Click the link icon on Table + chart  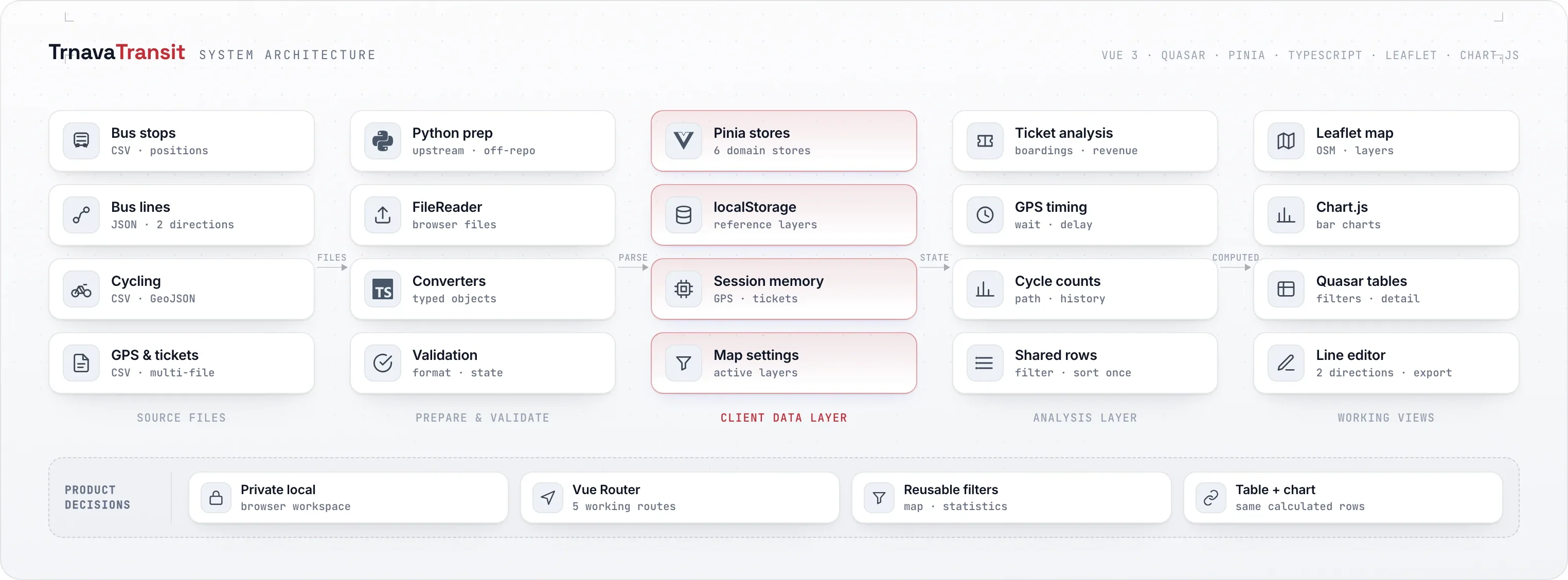[x=1210, y=498]
